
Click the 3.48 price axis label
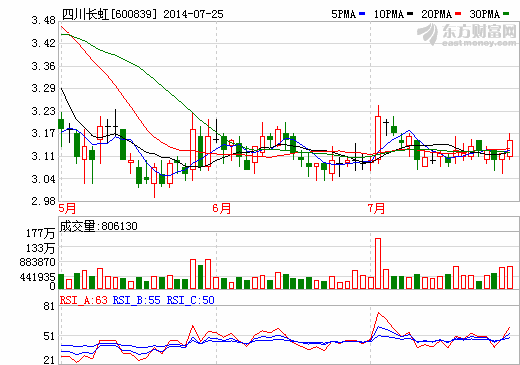pos(44,21)
